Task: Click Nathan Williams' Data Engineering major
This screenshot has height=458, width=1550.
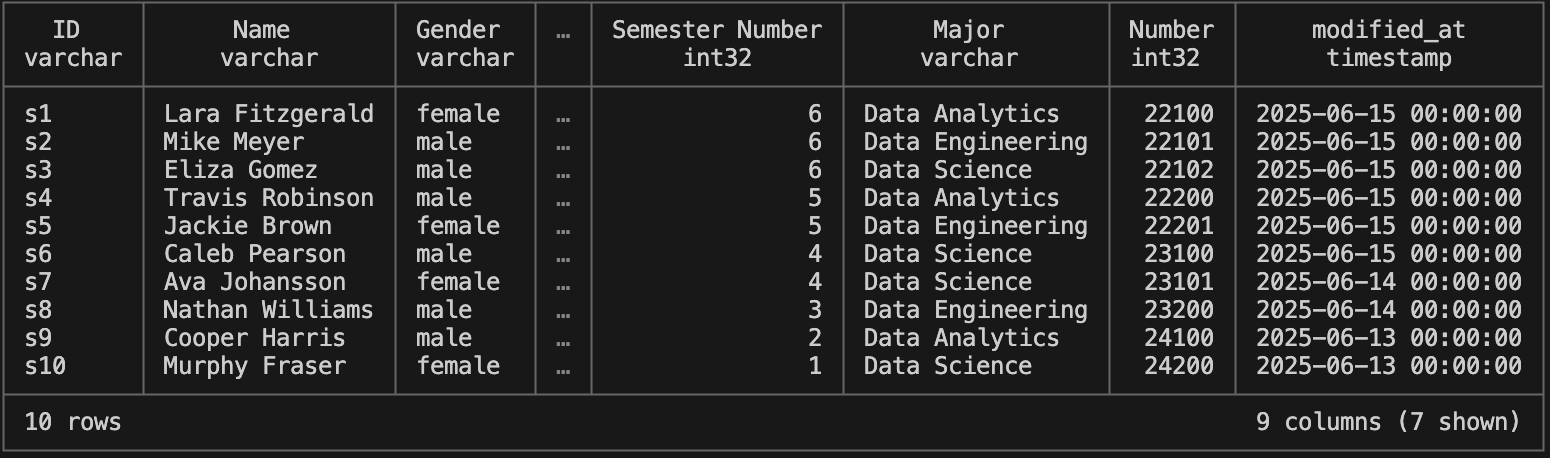Action: tap(975, 310)
